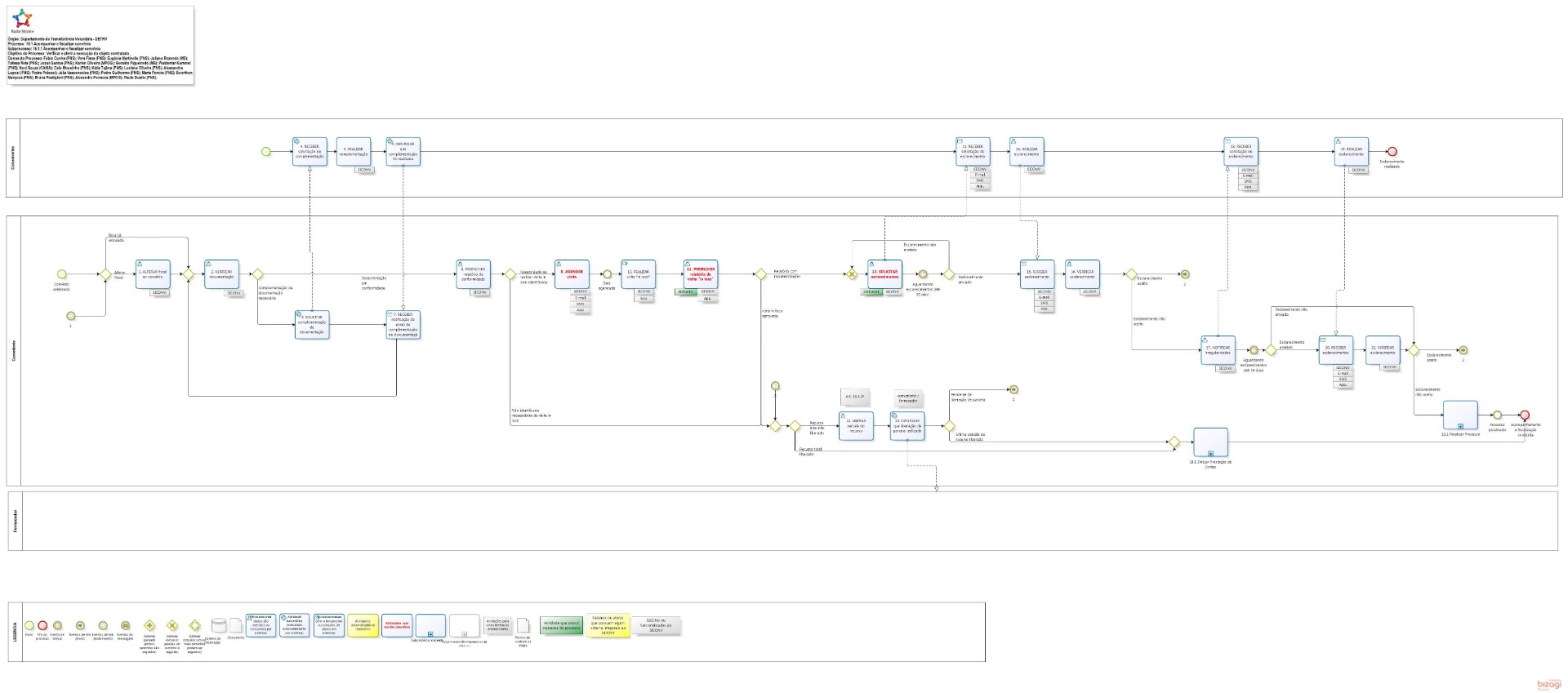Image resolution: width=1568 pixels, height=693 pixels.
Task: Click the 'Convênio celebrado' start event circle
Action: click(x=61, y=275)
